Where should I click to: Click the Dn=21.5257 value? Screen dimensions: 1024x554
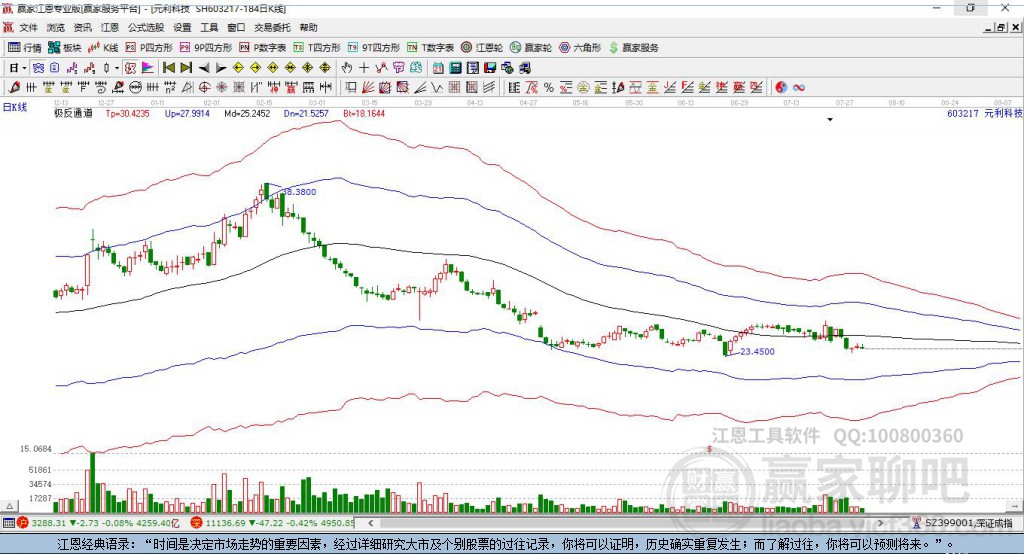point(306,113)
